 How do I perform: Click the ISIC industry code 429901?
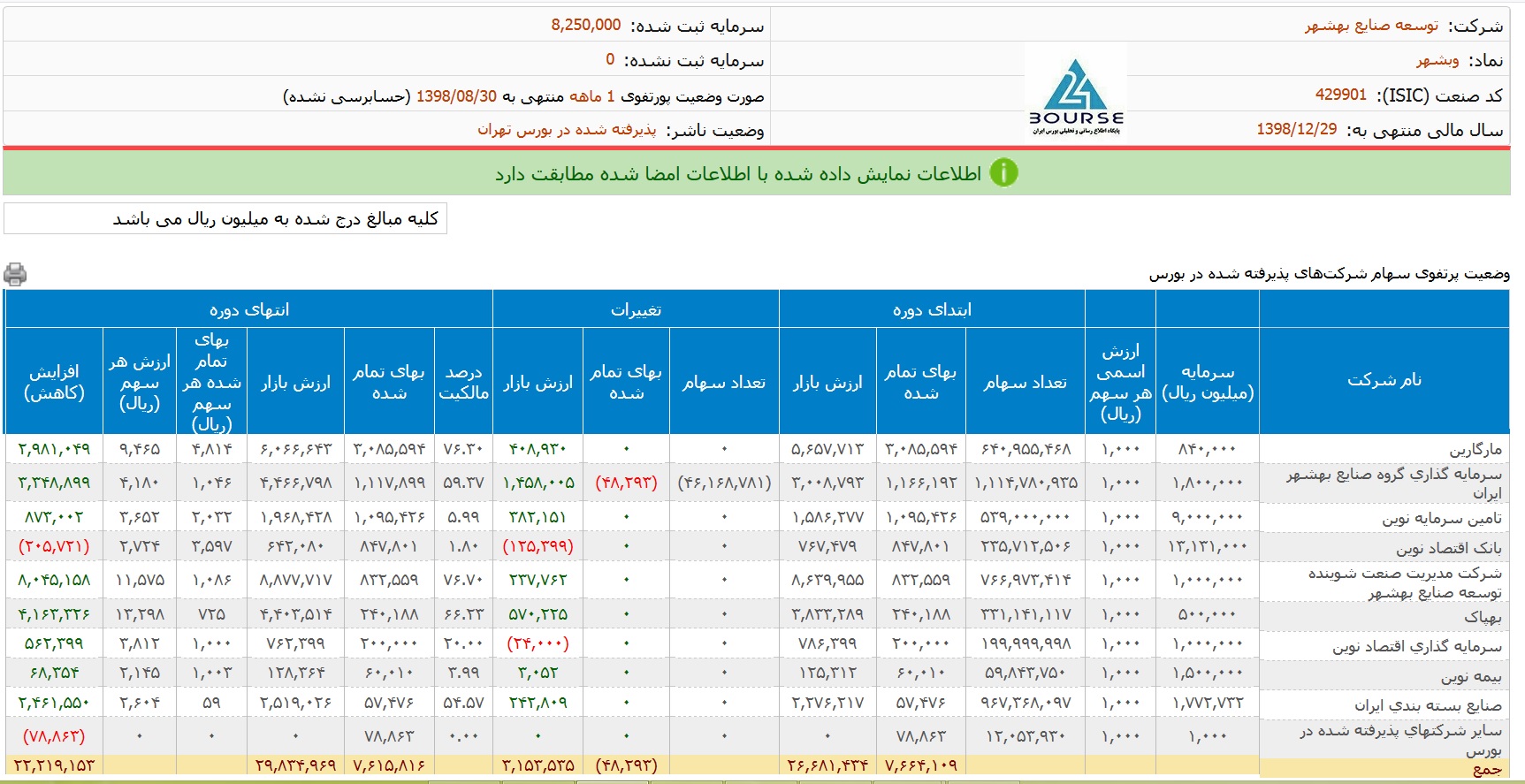1341,95
